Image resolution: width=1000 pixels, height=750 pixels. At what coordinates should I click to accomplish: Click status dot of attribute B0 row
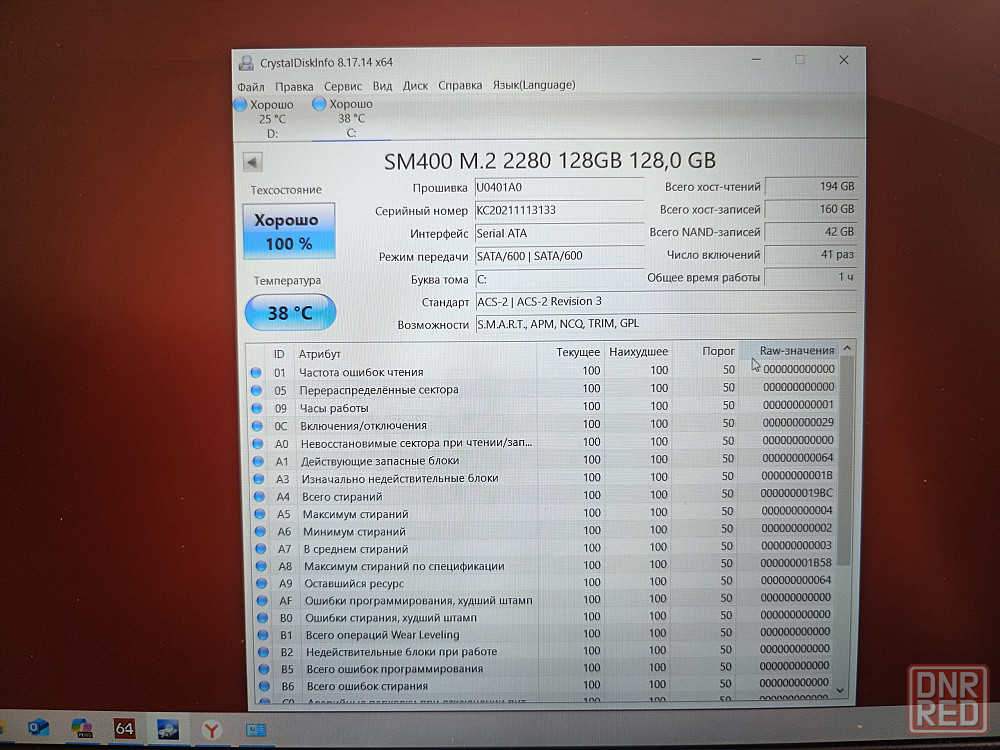263,617
